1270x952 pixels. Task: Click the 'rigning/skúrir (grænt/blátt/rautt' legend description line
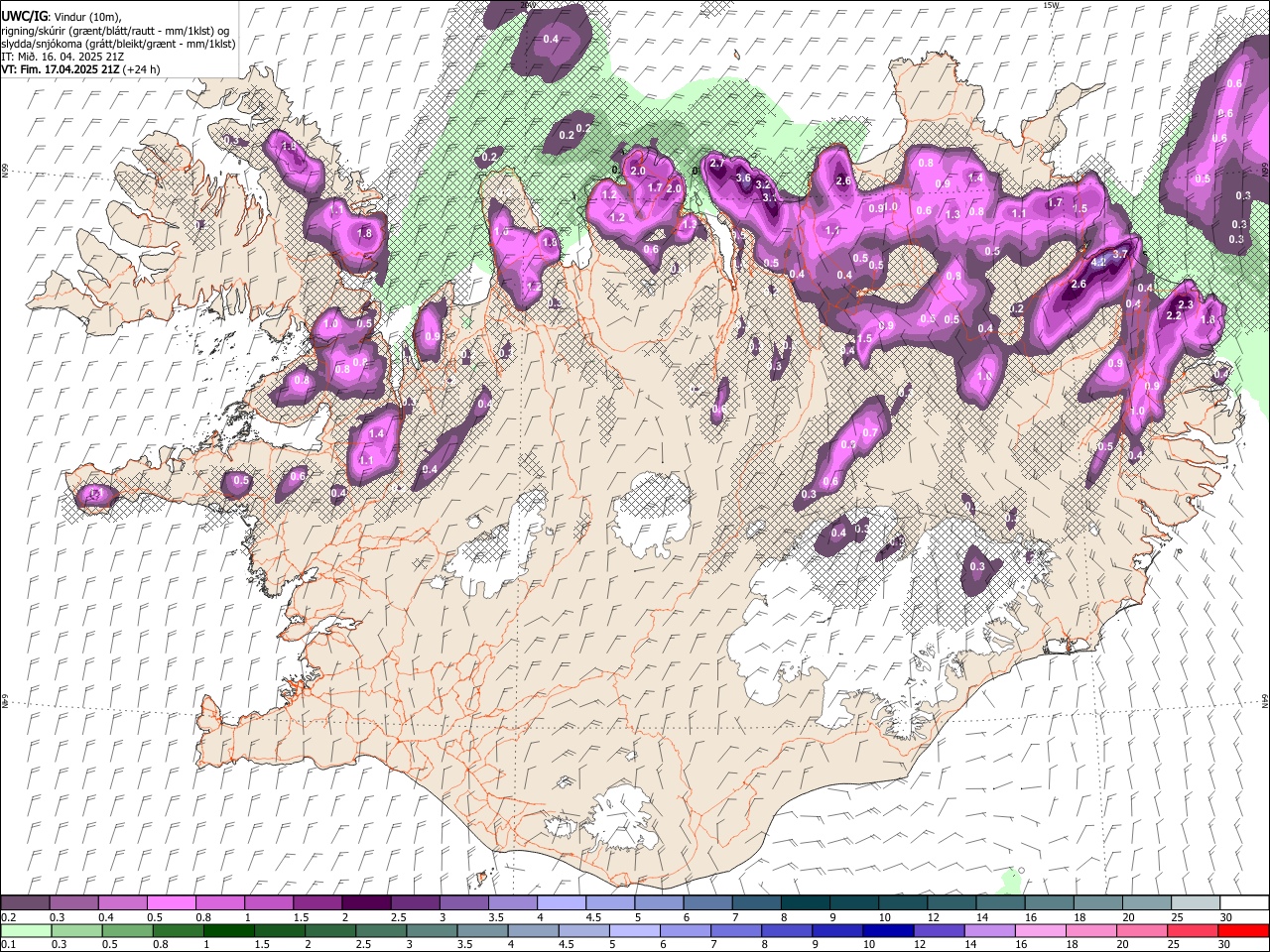(x=115, y=30)
